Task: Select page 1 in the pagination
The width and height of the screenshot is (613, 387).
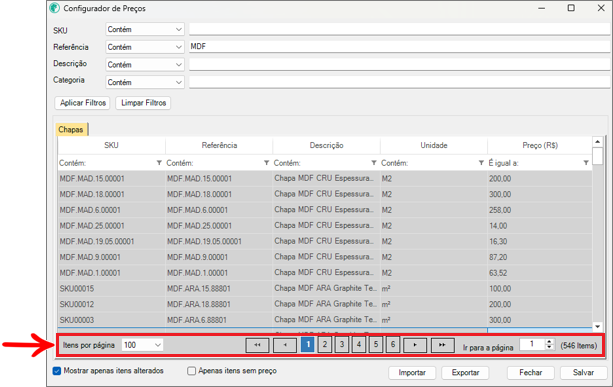Action: [x=308, y=345]
